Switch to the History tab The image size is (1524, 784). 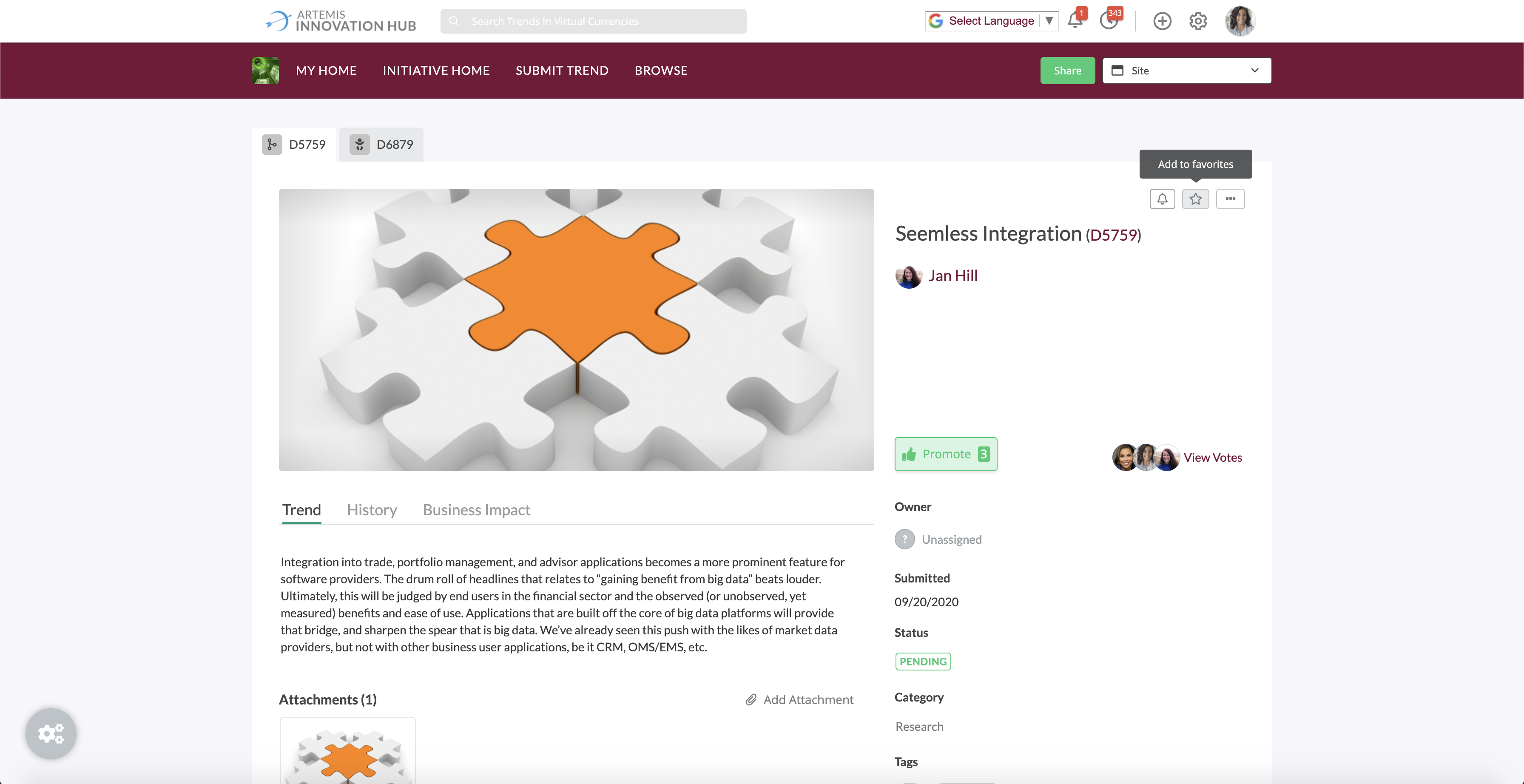372,509
